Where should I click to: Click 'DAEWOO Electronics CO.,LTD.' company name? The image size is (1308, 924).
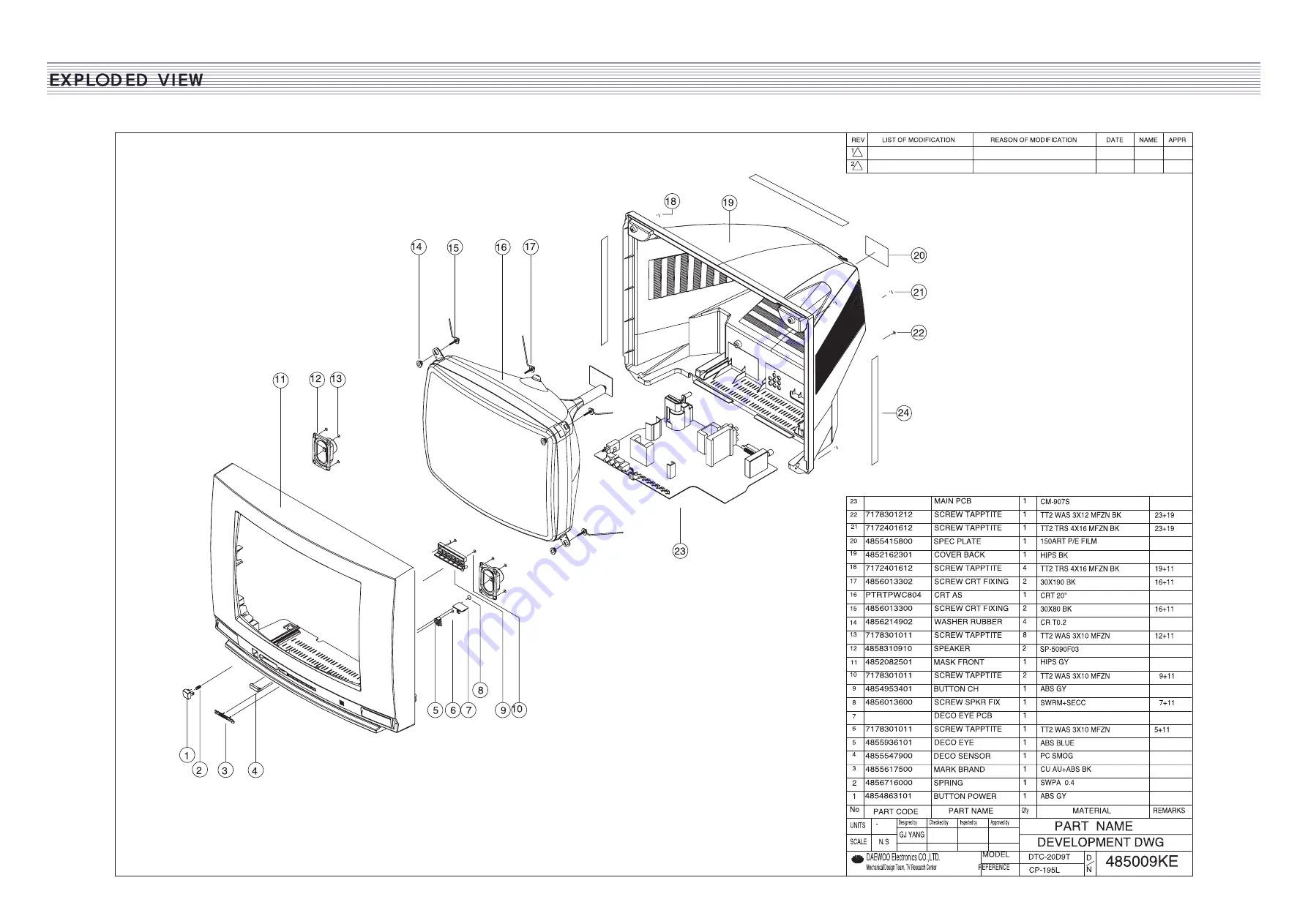click(x=902, y=857)
